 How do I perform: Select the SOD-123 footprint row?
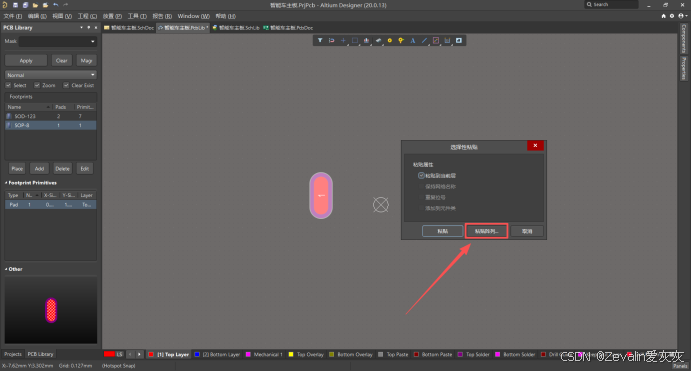[x=51, y=116]
